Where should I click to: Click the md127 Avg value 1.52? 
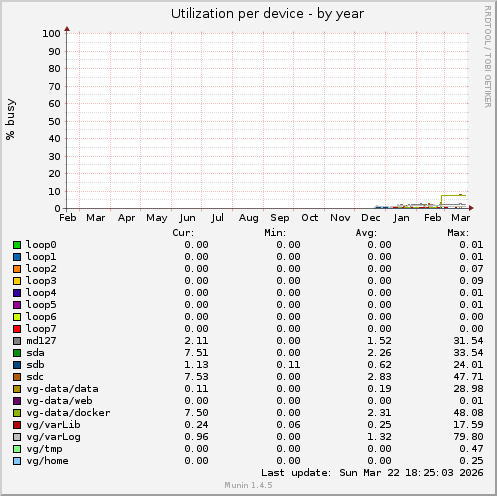coord(379,341)
